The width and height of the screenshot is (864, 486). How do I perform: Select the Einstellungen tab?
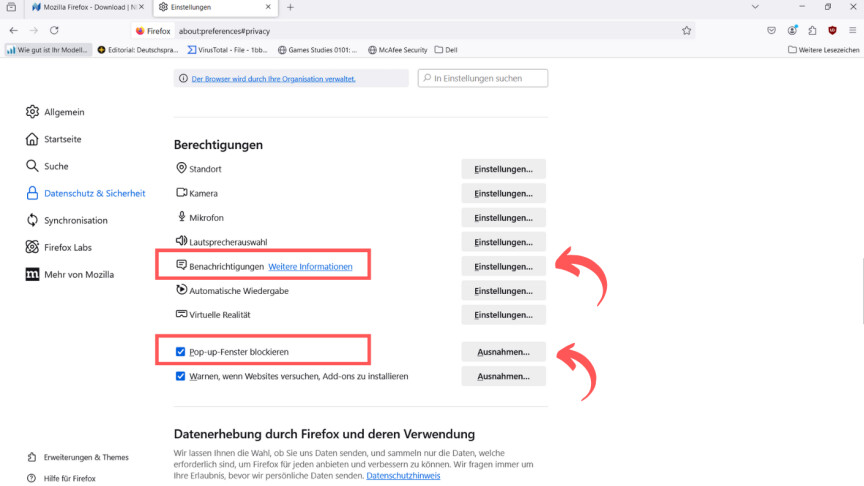[x=215, y=7]
